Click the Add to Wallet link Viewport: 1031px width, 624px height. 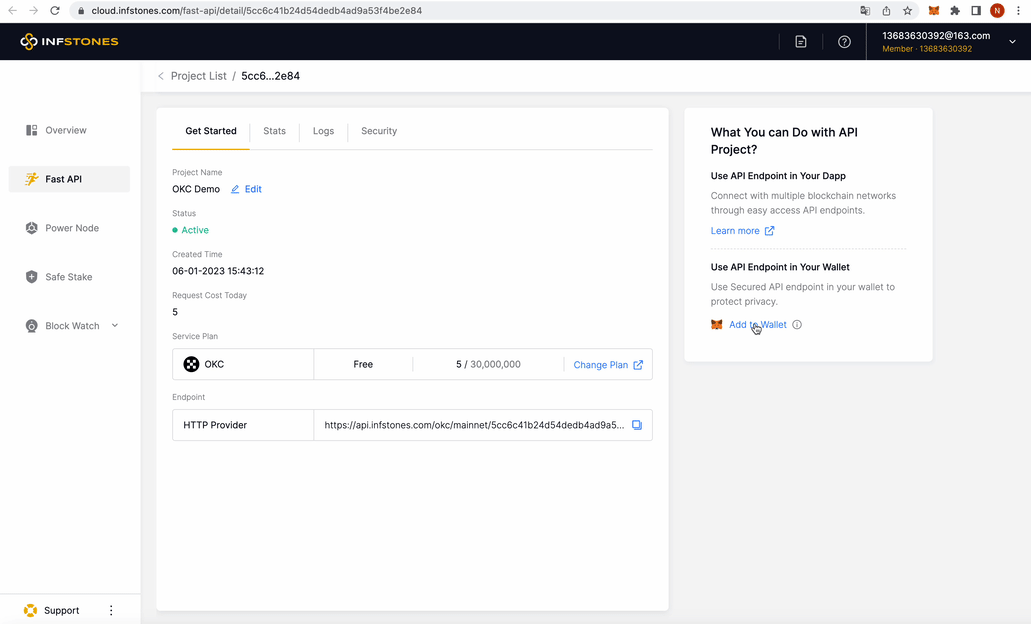(757, 325)
